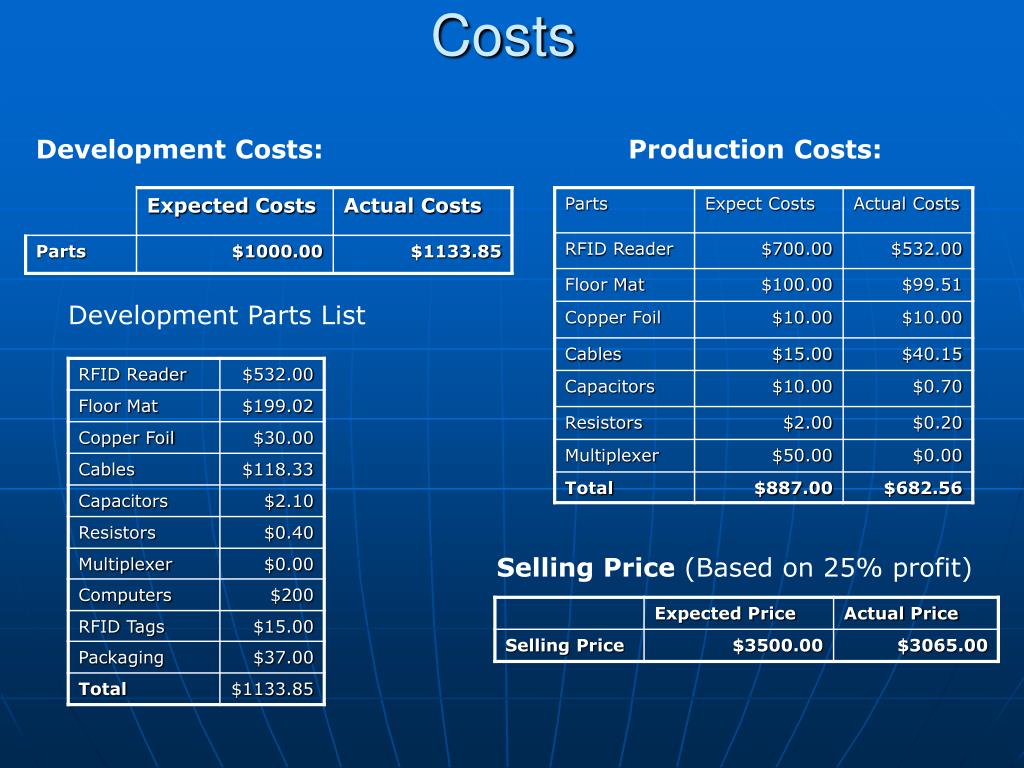
Task: Click the "$200" Computers cost
Action: (x=292, y=595)
